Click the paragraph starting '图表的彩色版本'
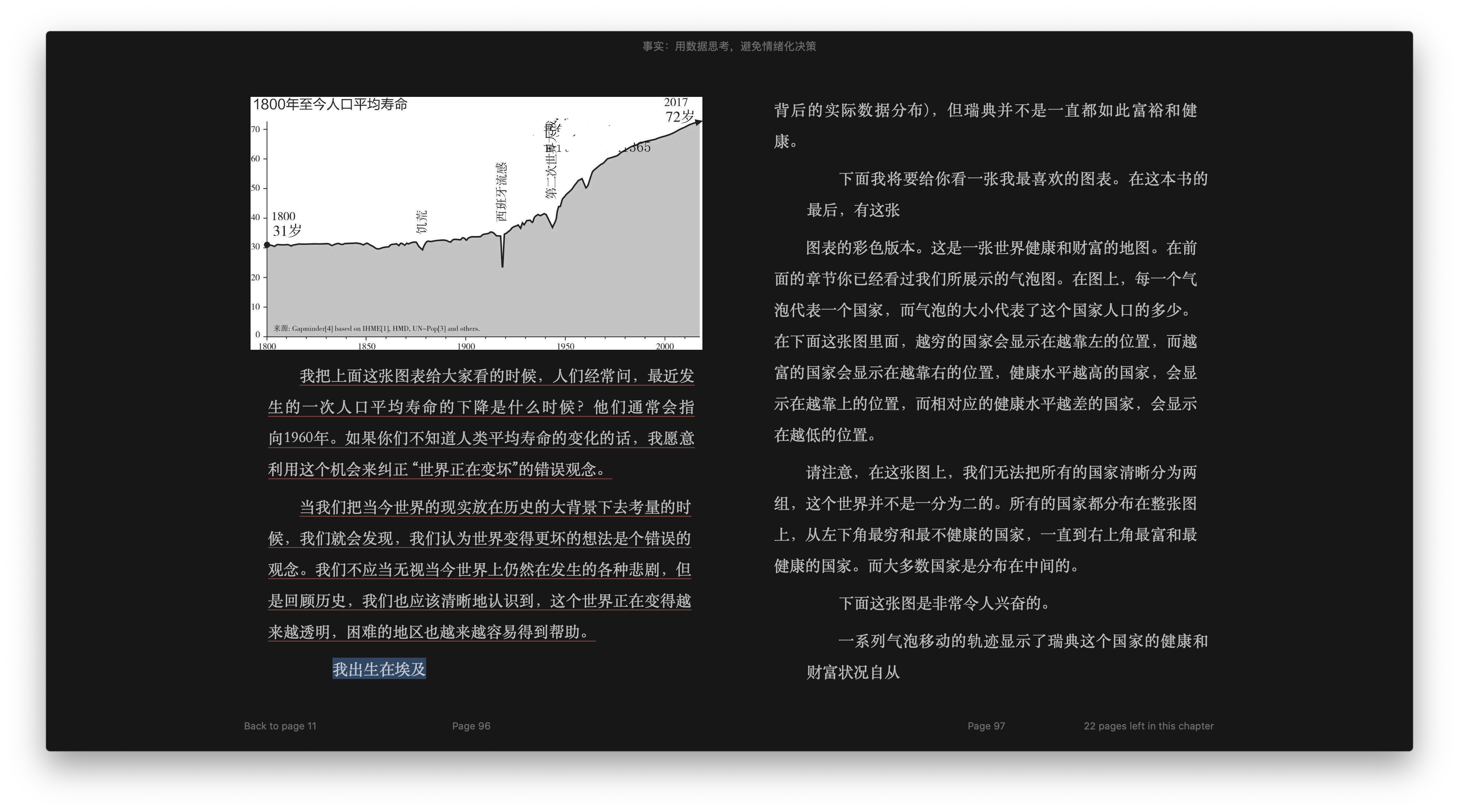 [985, 341]
